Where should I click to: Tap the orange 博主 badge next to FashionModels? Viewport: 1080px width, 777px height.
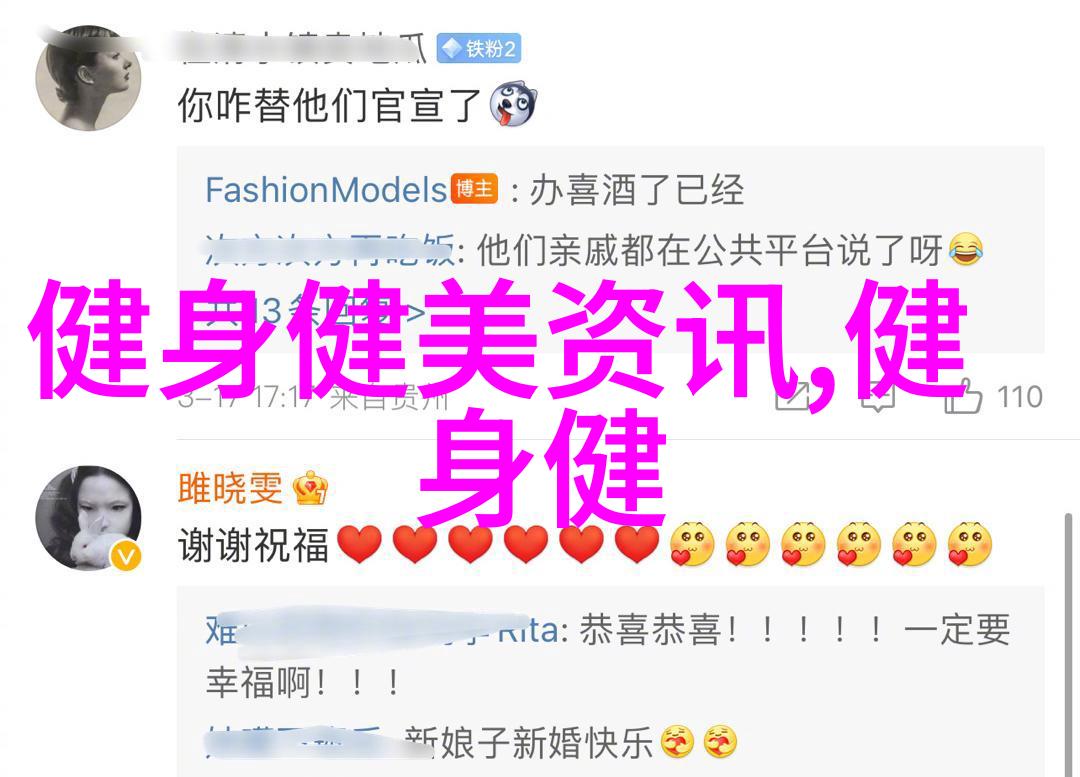click(475, 189)
